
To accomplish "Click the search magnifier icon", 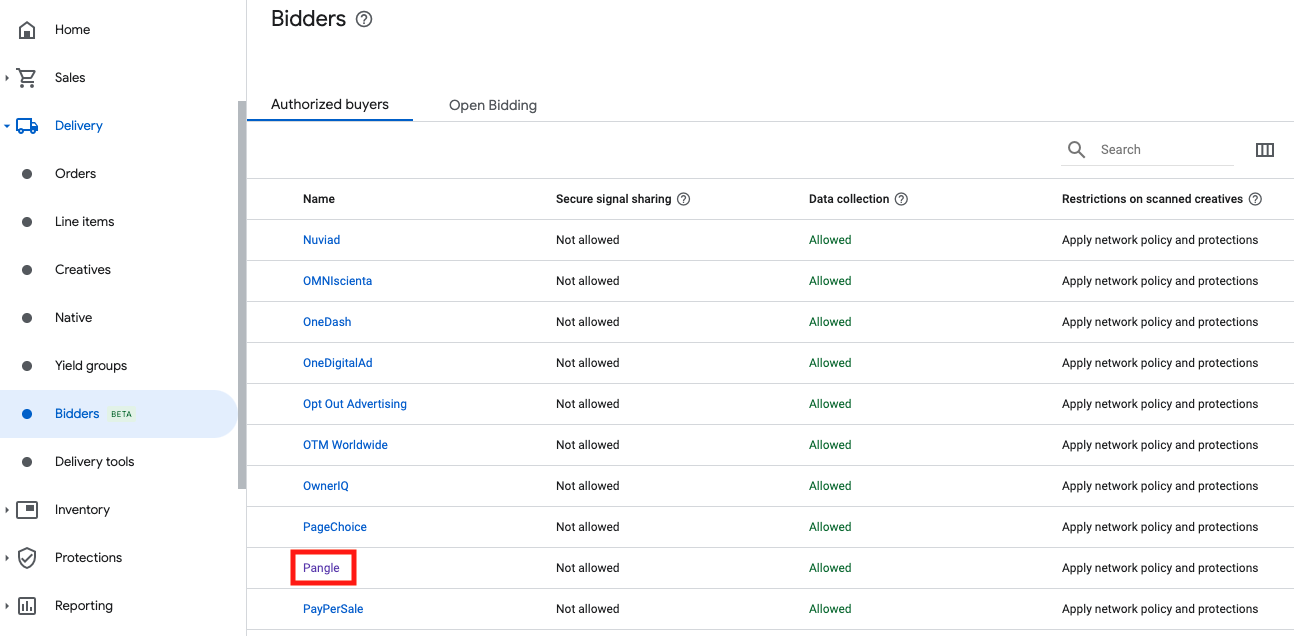I will (x=1076, y=150).
